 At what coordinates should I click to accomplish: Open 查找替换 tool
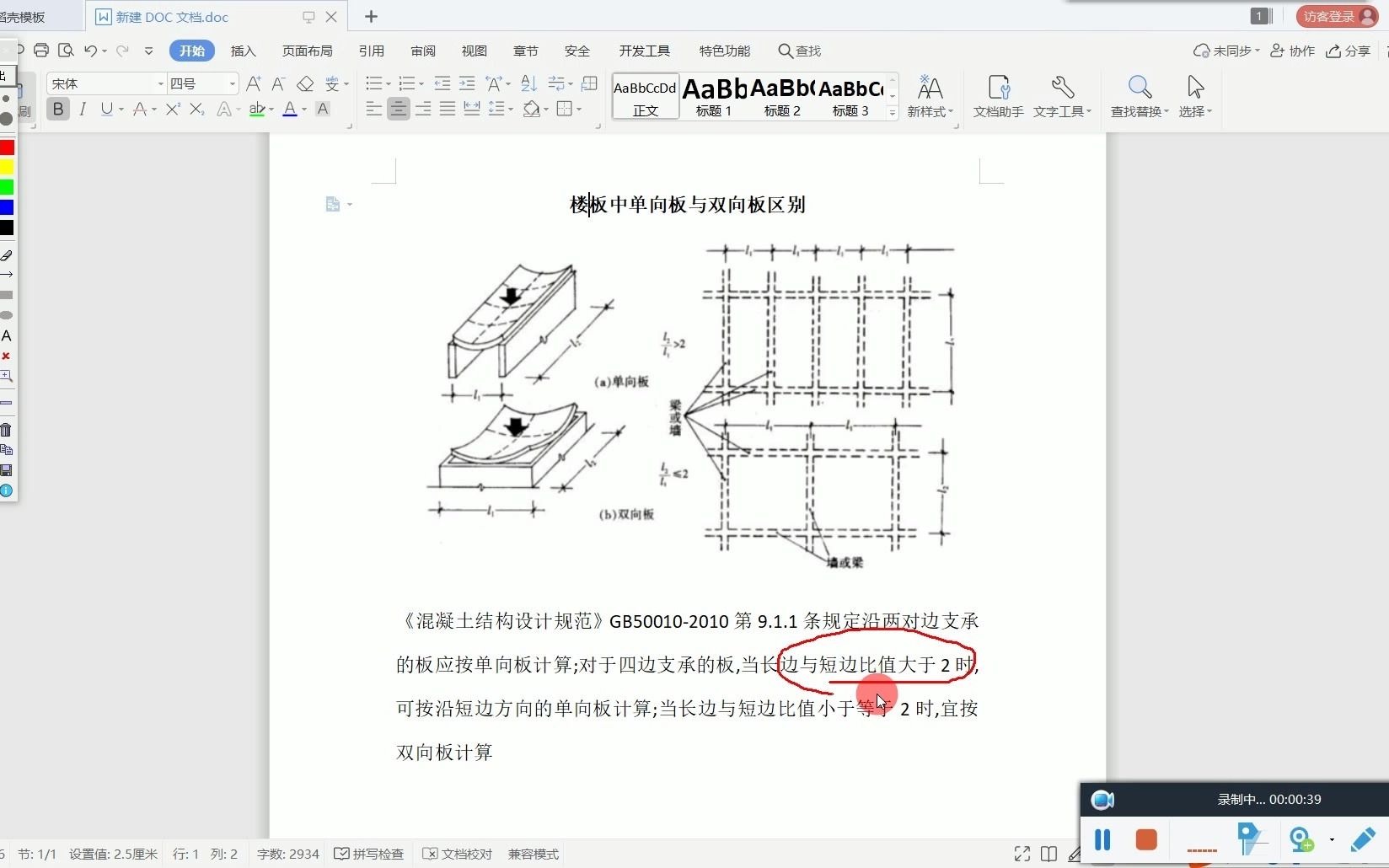point(1140,96)
